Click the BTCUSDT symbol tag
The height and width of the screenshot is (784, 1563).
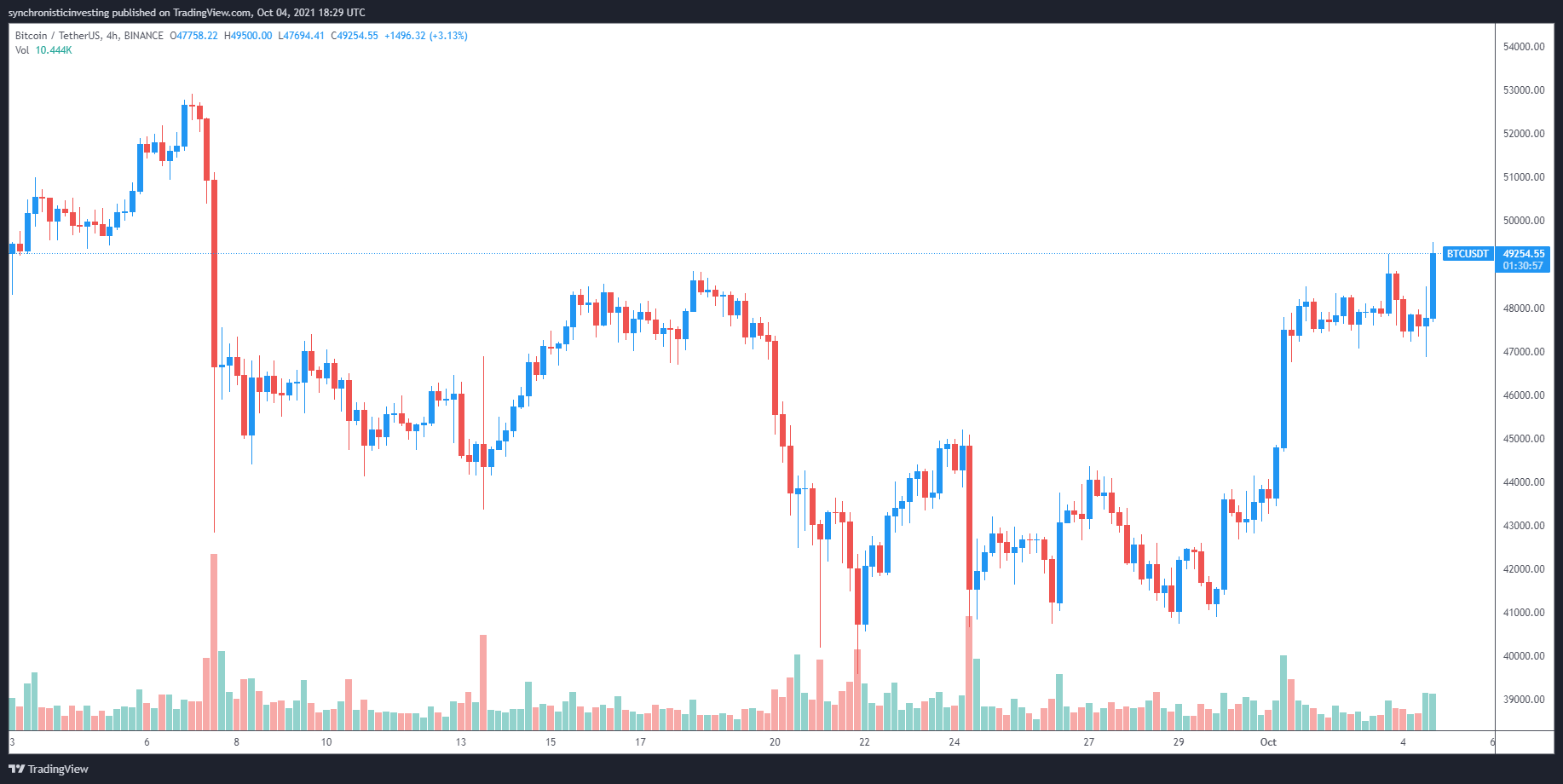(x=1468, y=254)
